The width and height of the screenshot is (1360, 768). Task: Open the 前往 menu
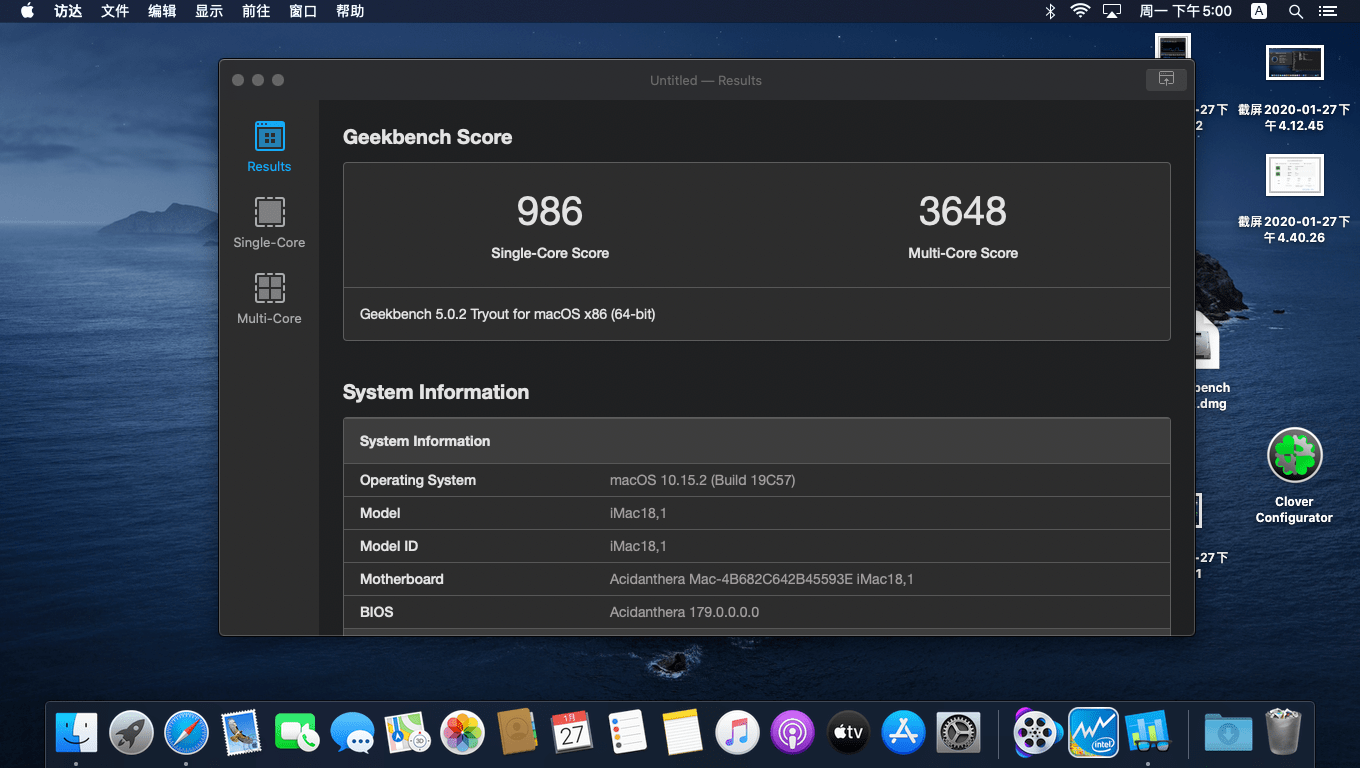point(256,11)
